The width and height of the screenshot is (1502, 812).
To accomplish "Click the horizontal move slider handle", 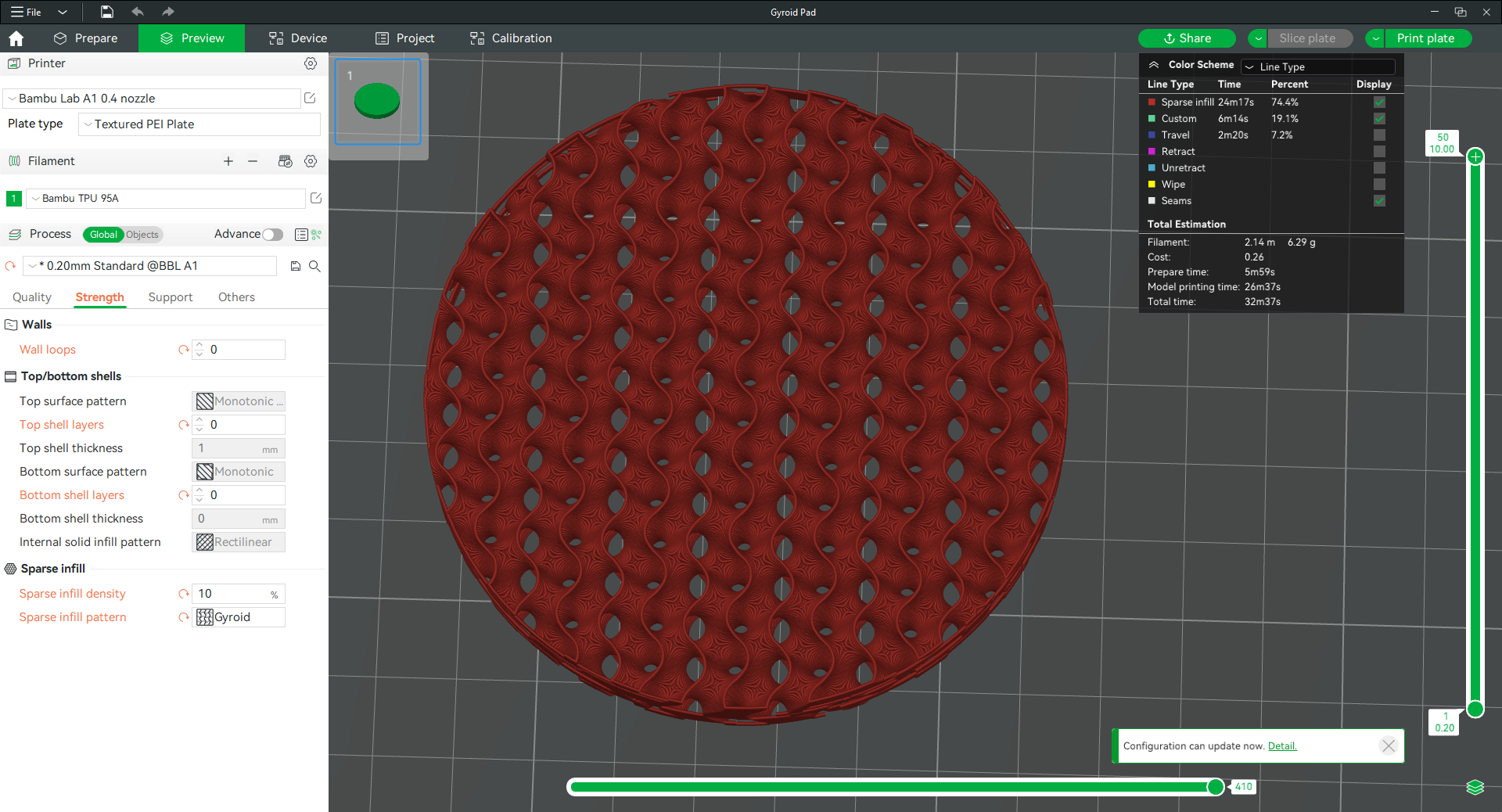I will [x=1216, y=787].
